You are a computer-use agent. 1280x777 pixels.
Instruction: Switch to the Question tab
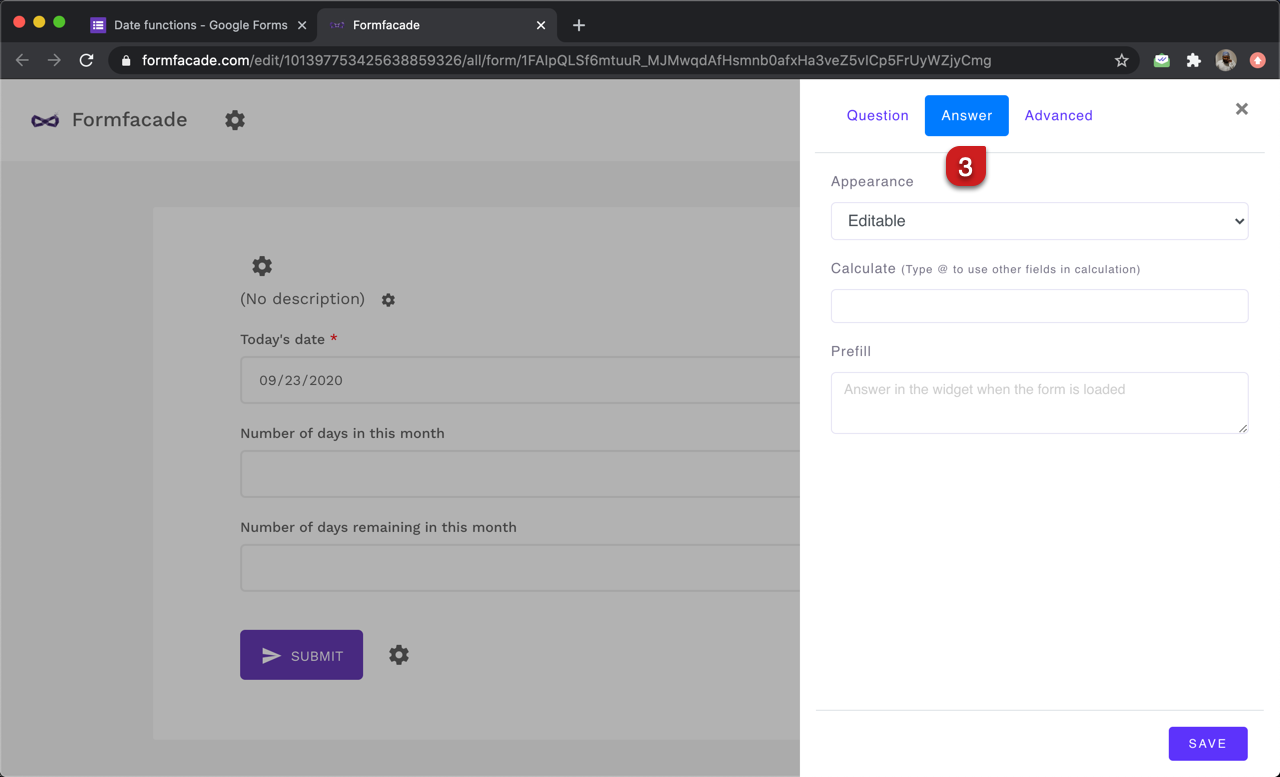pyautogui.click(x=877, y=116)
